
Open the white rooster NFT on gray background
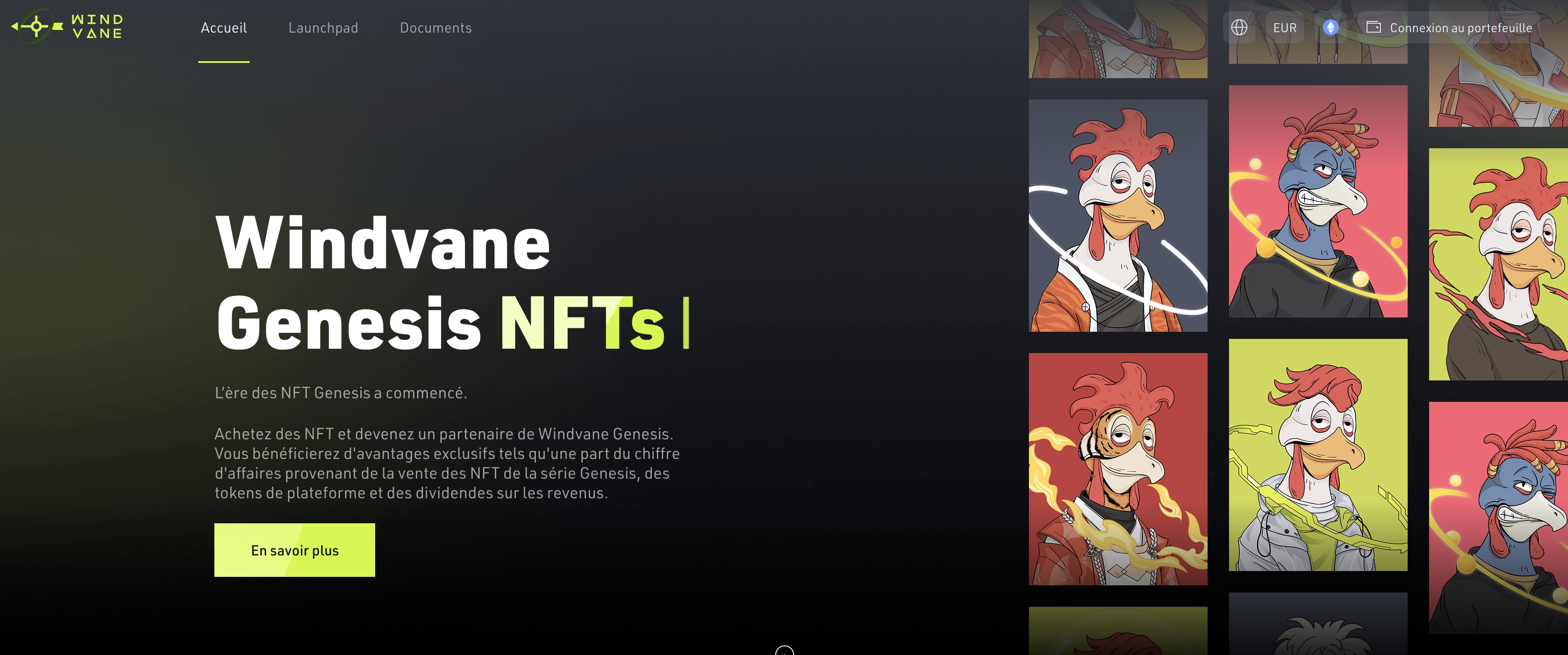pos(1118,216)
